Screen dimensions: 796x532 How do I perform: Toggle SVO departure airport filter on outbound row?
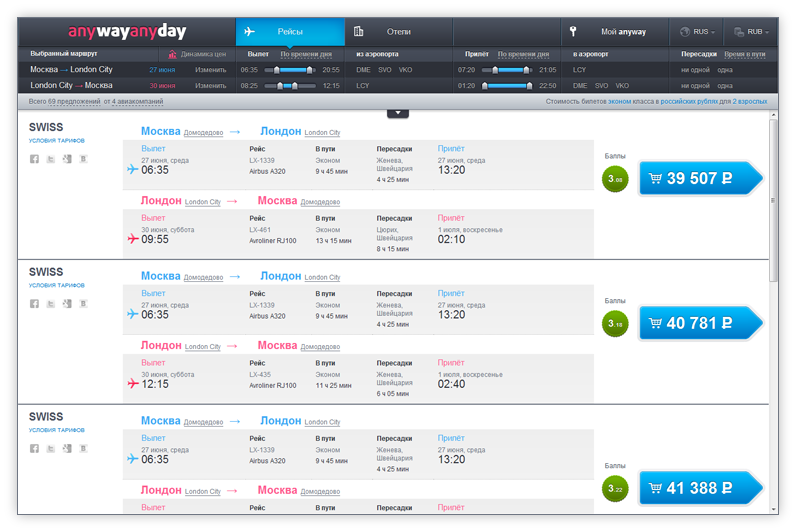(x=385, y=70)
